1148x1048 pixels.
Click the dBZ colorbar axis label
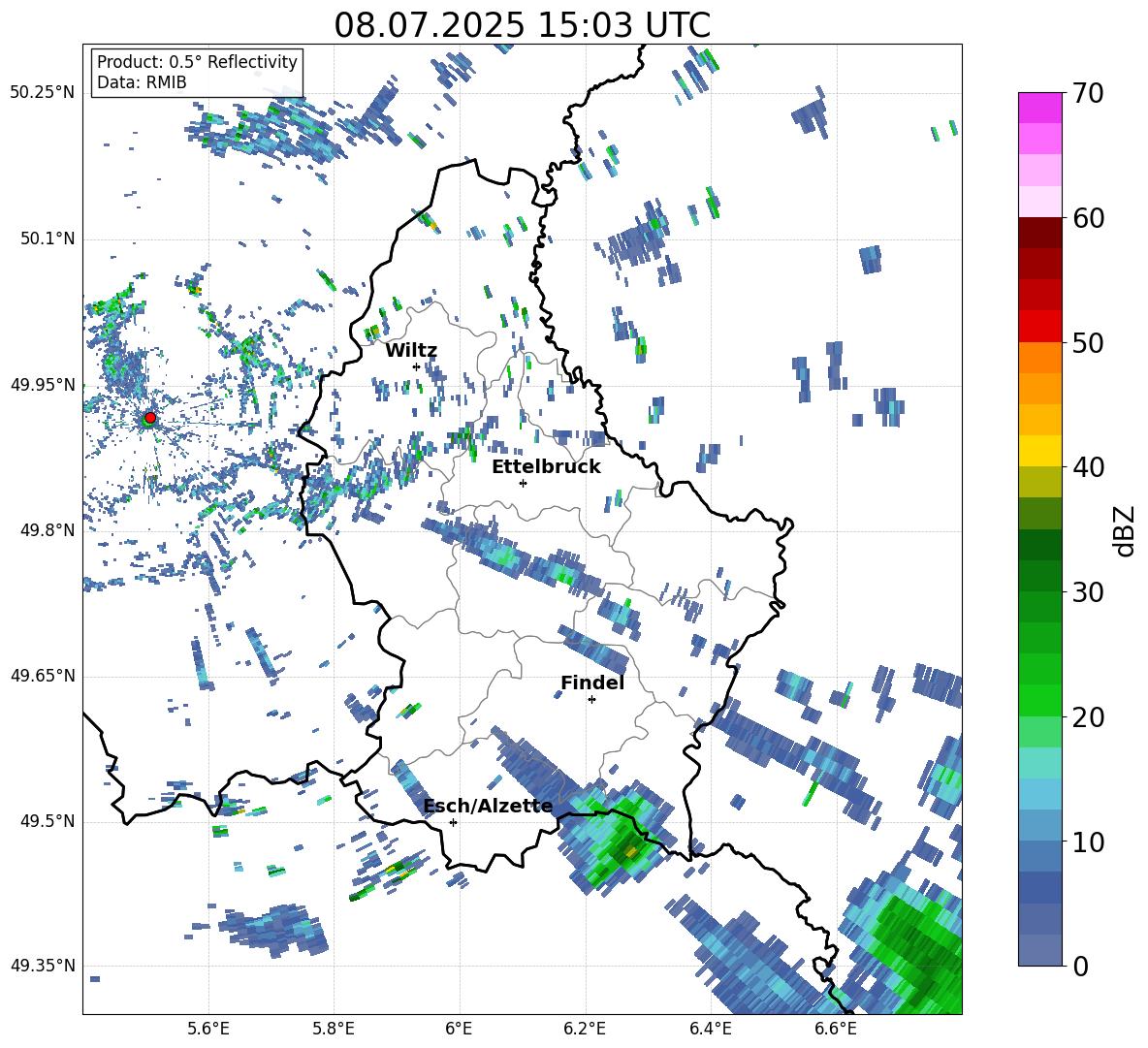[1126, 531]
